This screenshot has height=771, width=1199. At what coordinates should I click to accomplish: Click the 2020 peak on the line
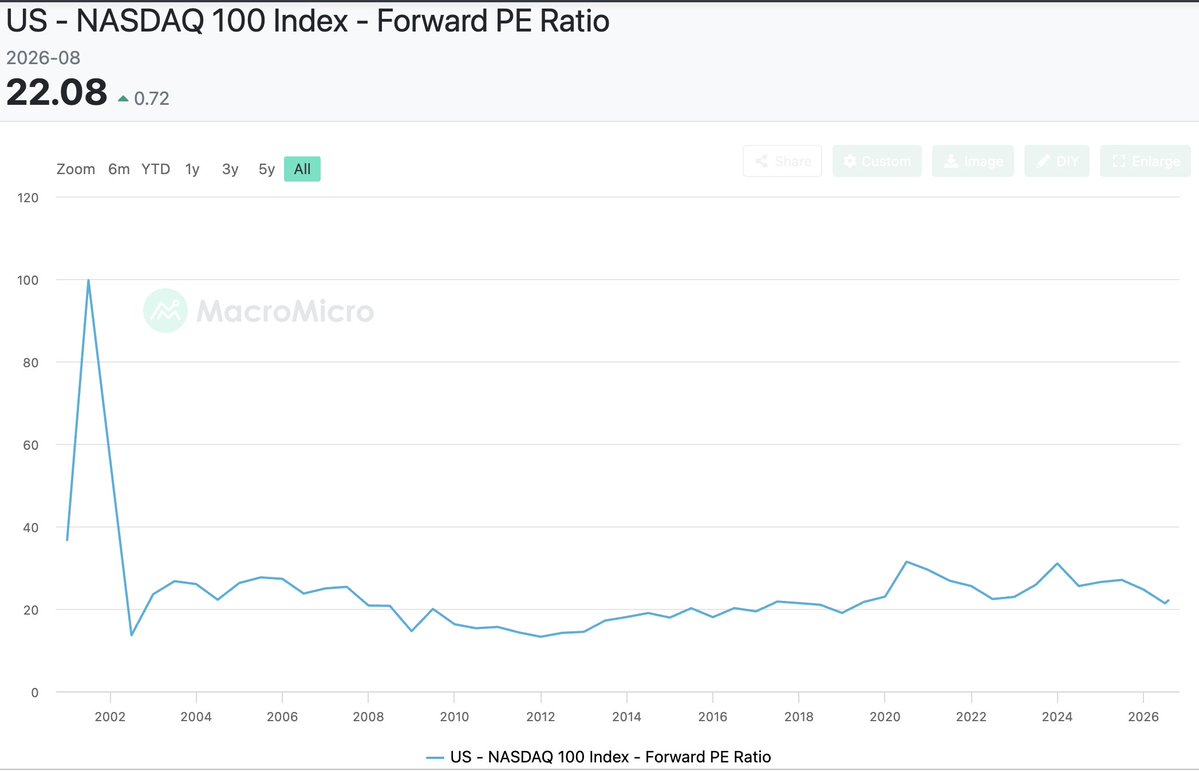coord(906,561)
